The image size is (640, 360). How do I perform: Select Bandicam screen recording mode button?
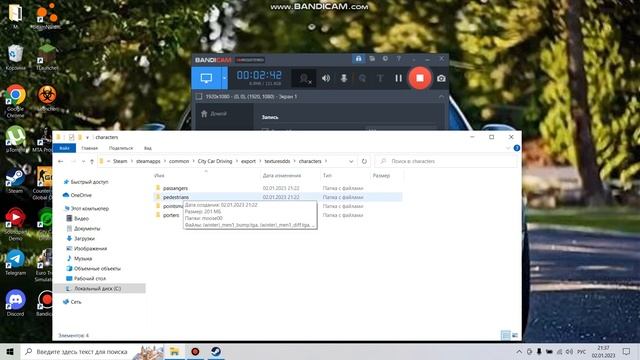click(206, 78)
